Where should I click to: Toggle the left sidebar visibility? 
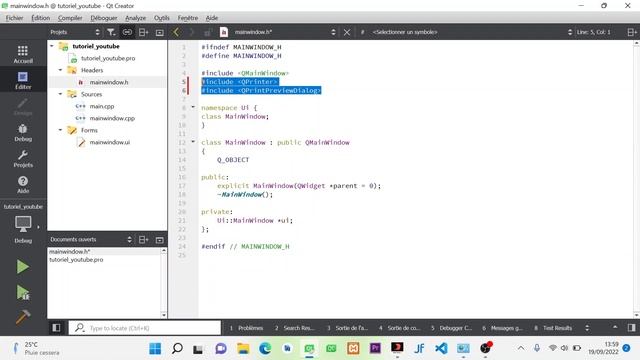(x=56, y=328)
